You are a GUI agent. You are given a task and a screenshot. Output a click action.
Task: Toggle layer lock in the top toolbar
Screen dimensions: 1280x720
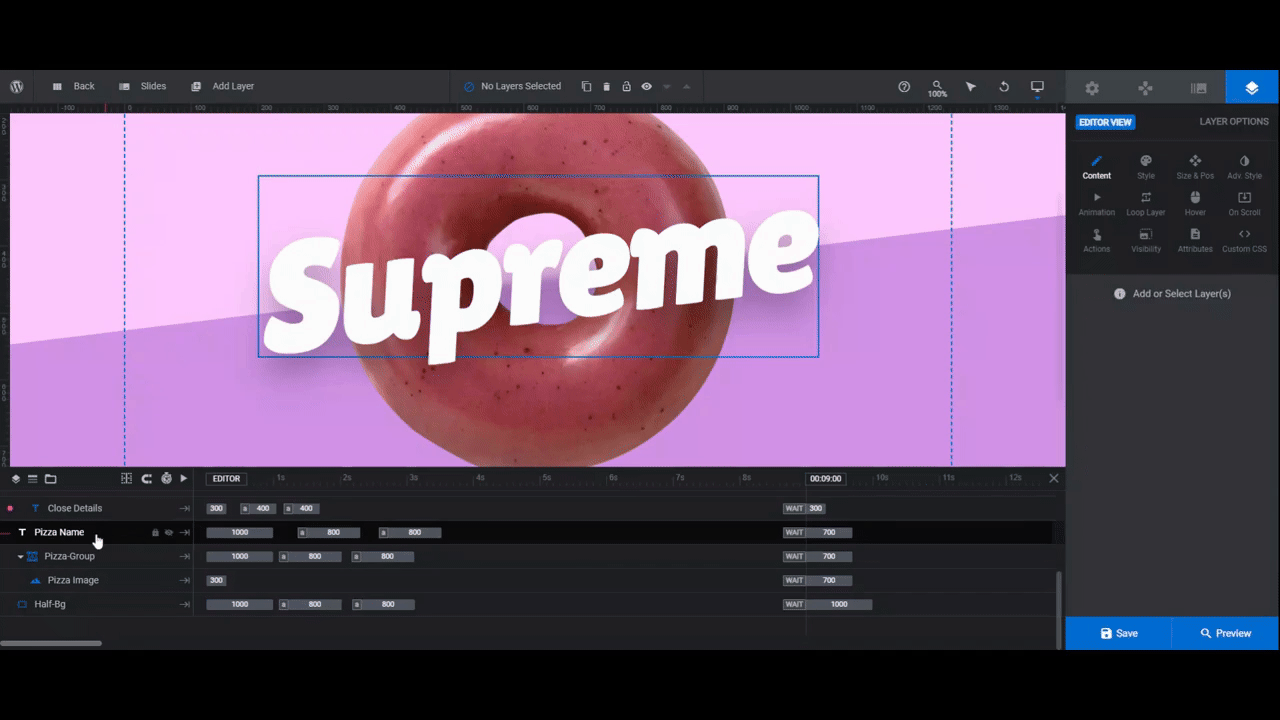(626, 86)
